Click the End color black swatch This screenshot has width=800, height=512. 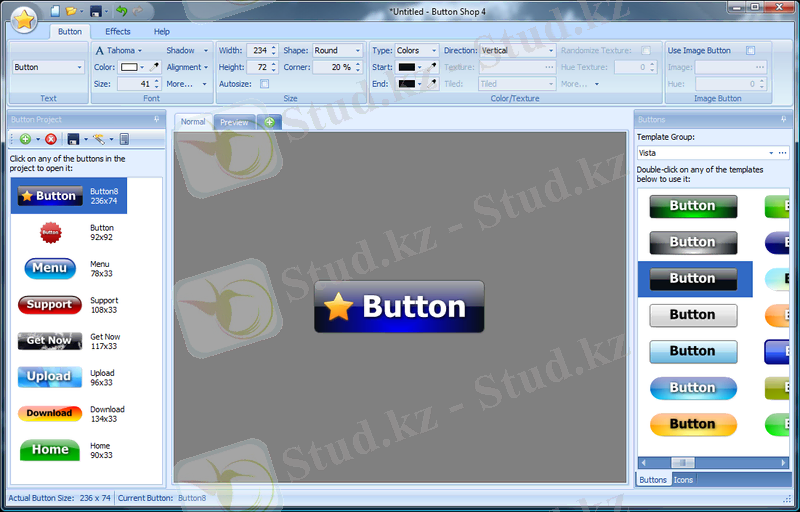tap(407, 84)
